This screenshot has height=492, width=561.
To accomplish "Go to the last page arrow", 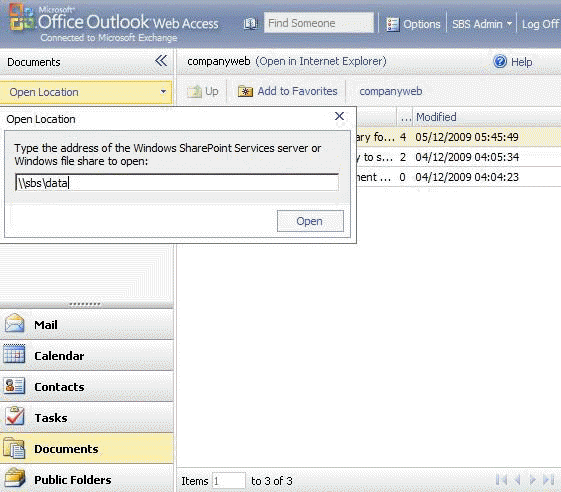I will [x=548, y=479].
